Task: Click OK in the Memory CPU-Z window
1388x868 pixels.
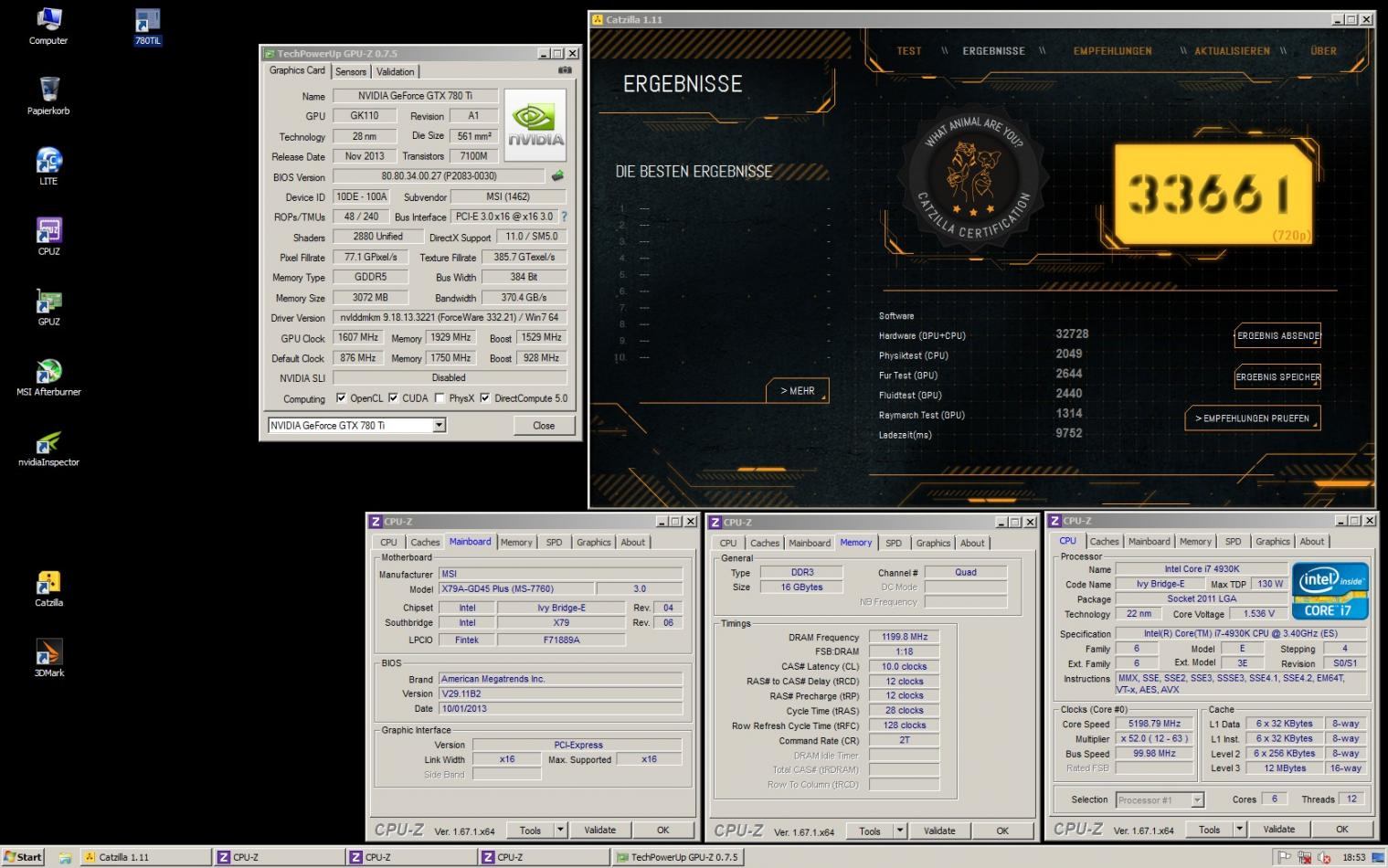Action: (x=1002, y=831)
